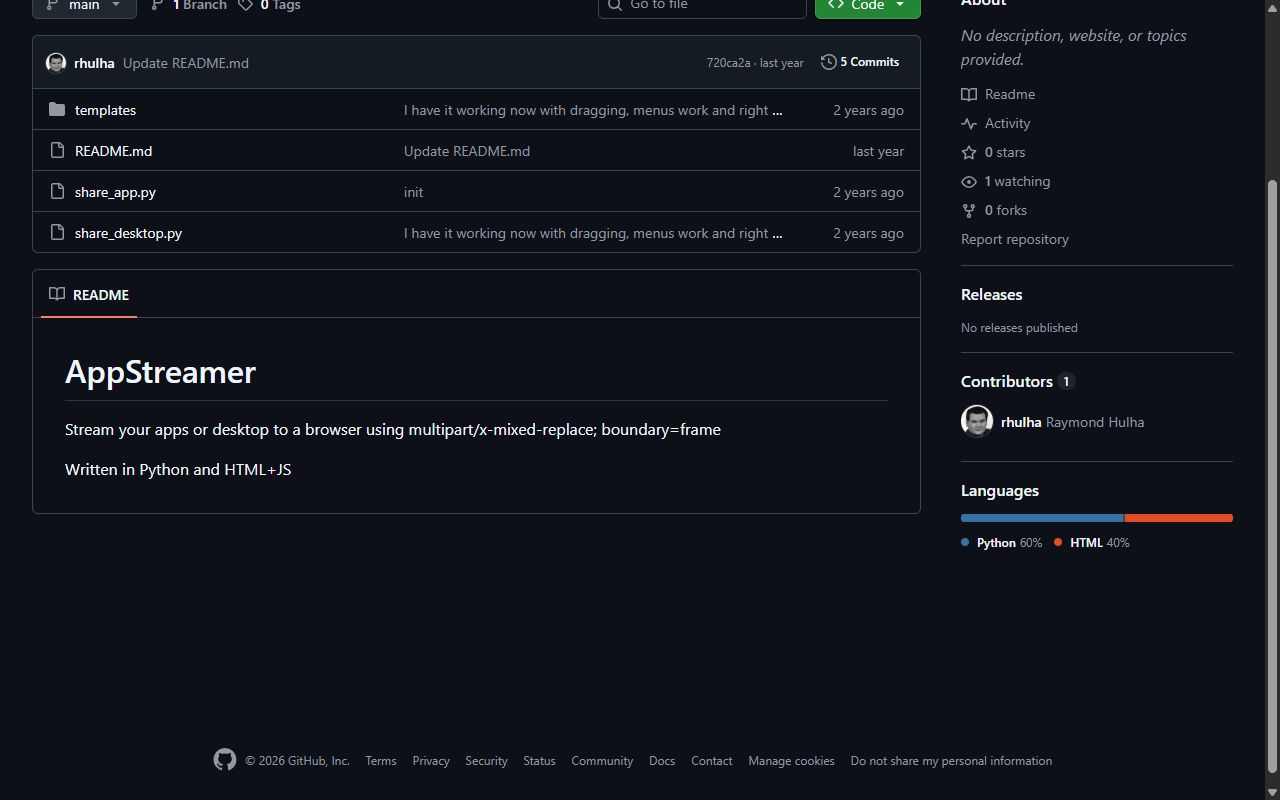This screenshot has height=800, width=1280.
Task: Click the README.md file icon
Action: tap(57, 151)
